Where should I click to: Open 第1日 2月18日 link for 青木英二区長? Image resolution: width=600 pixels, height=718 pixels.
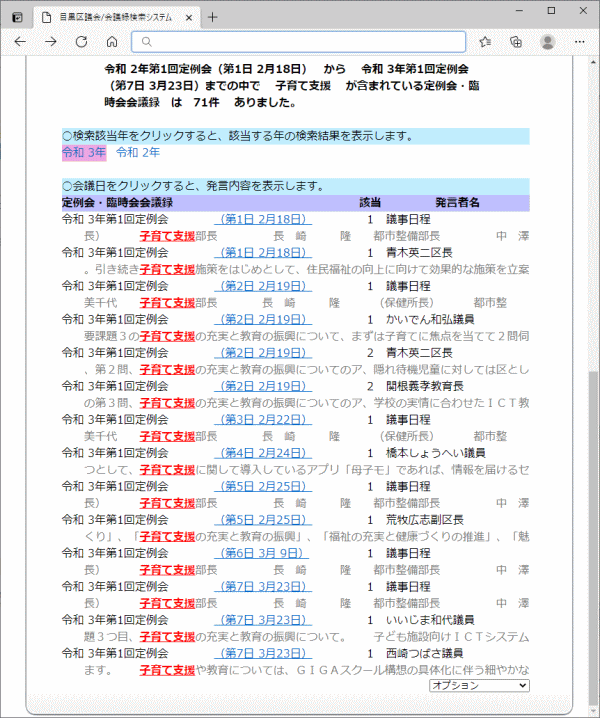(x=263, y=253)
